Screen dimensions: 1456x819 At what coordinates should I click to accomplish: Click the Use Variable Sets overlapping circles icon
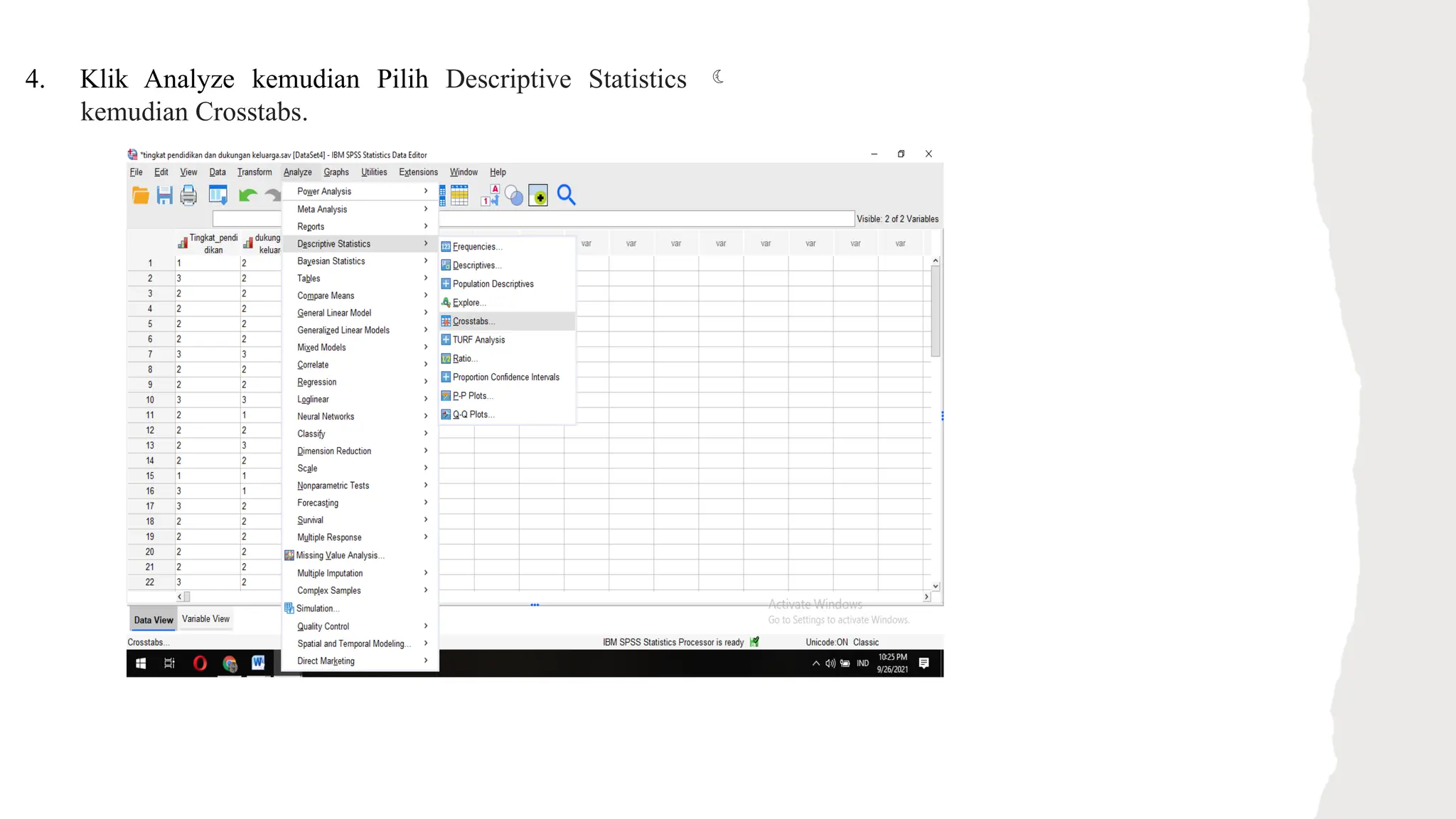514,196
